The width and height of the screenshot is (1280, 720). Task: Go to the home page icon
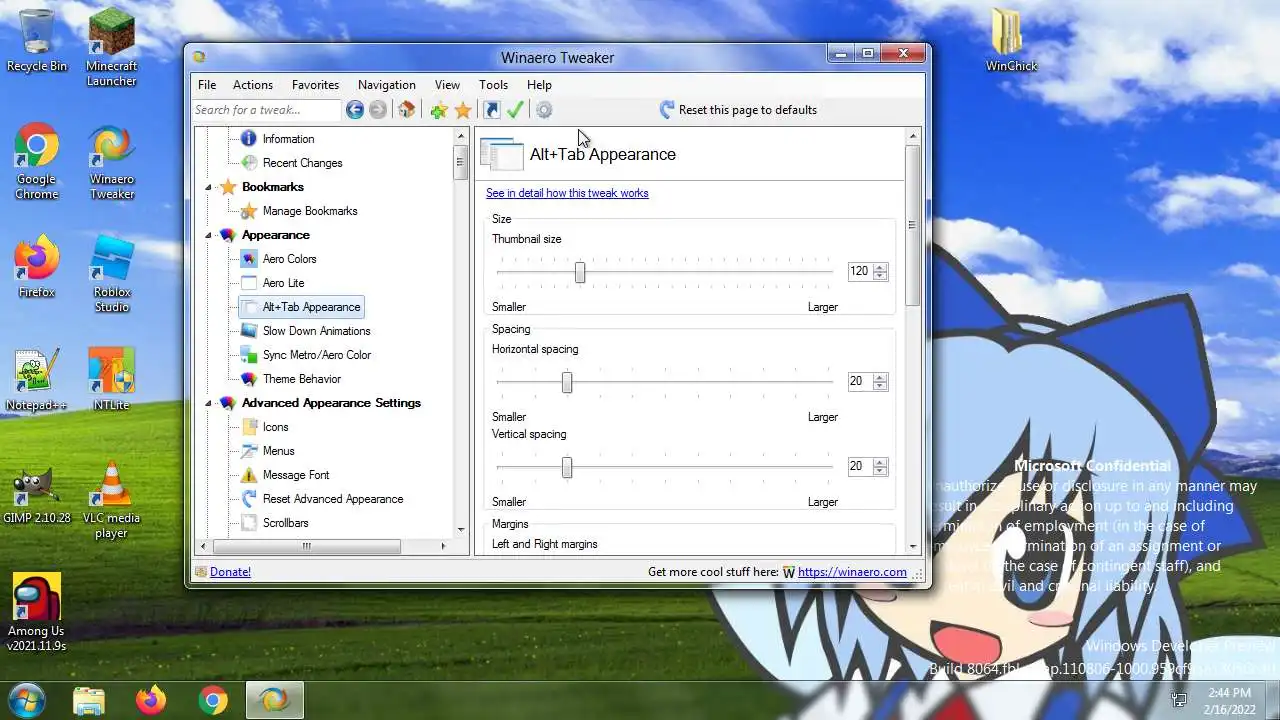tap(406, 110)
